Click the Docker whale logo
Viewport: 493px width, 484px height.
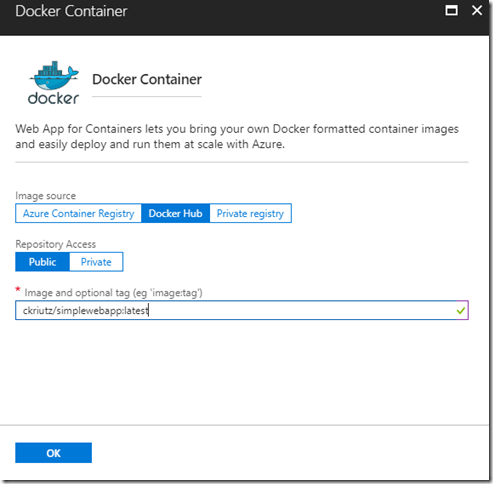[x=54, y=76]
